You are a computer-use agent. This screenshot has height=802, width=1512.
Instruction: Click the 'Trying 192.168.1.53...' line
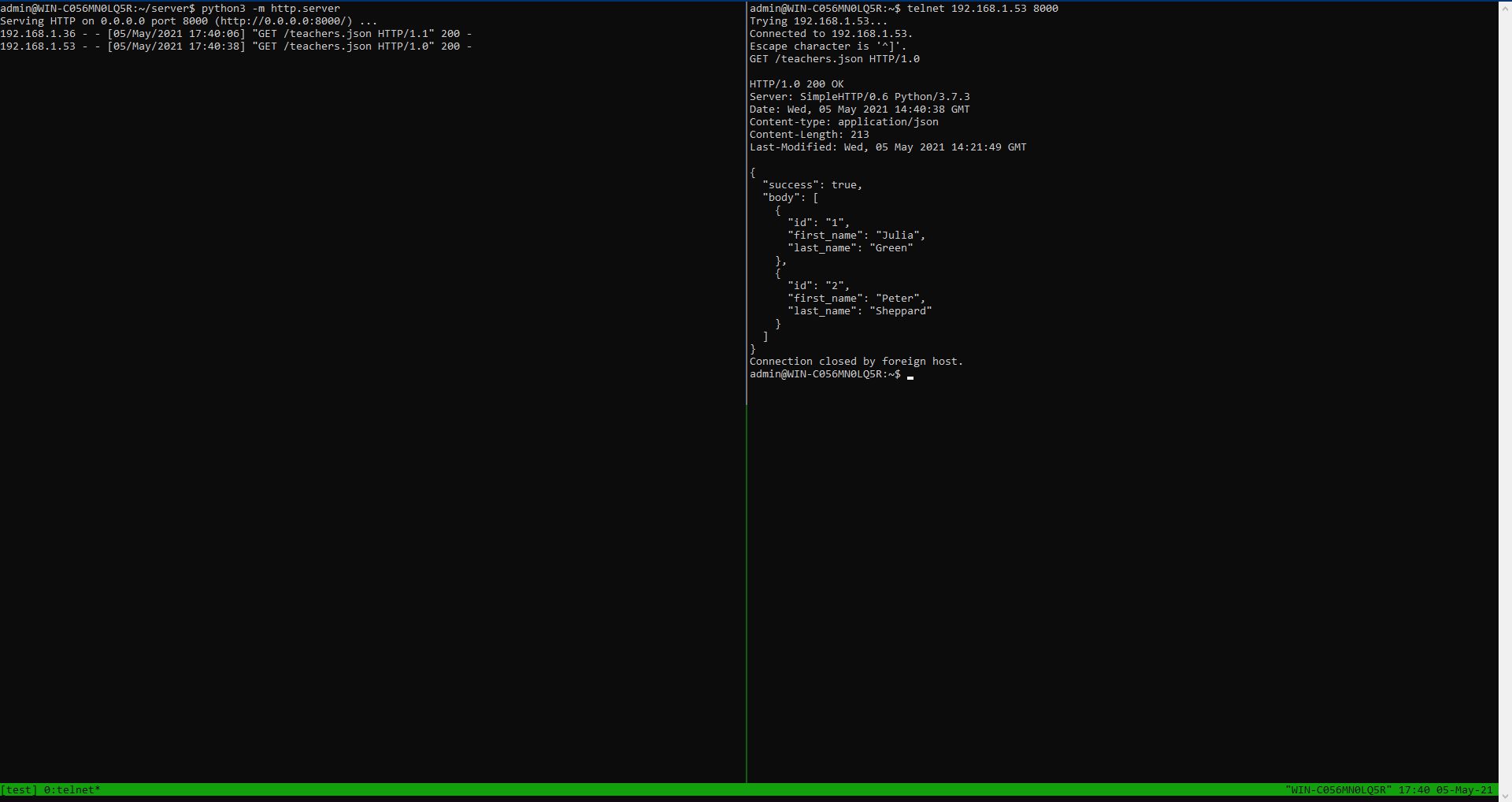pos(819,21)
